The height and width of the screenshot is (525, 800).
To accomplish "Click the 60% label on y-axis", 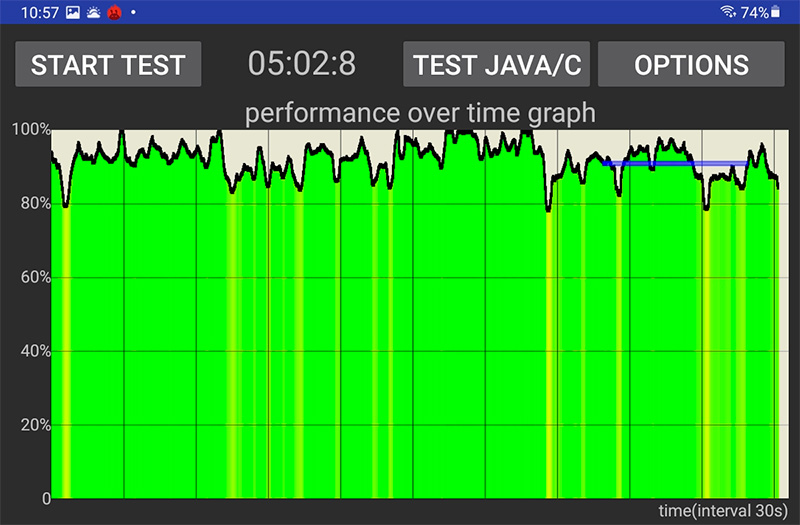I will 32,277.
